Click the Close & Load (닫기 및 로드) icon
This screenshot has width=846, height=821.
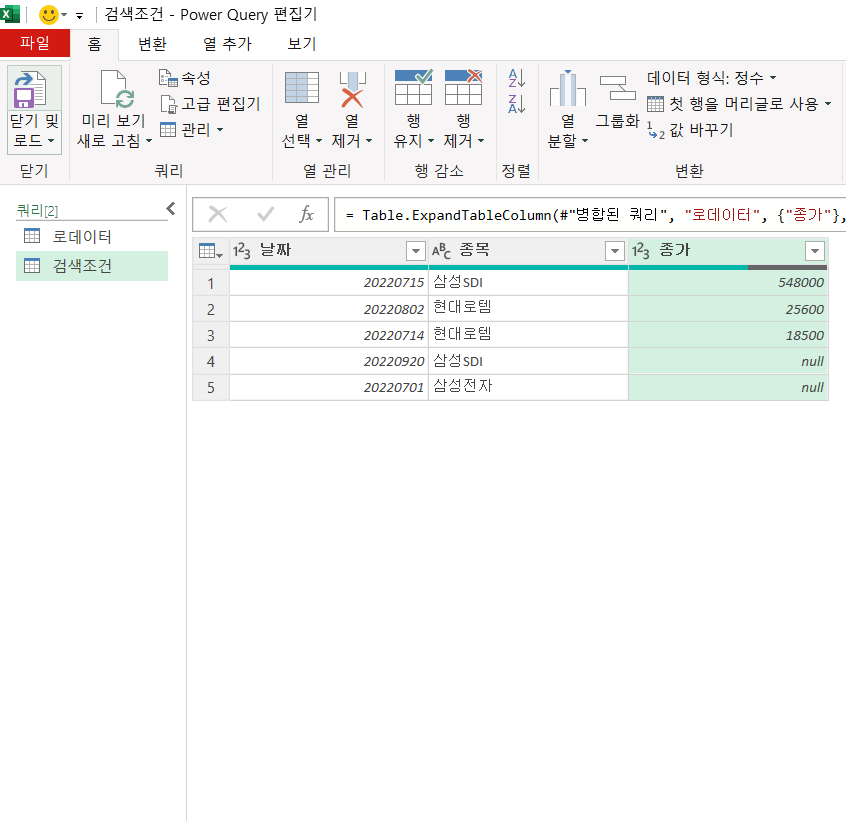(x=30, y=90)
